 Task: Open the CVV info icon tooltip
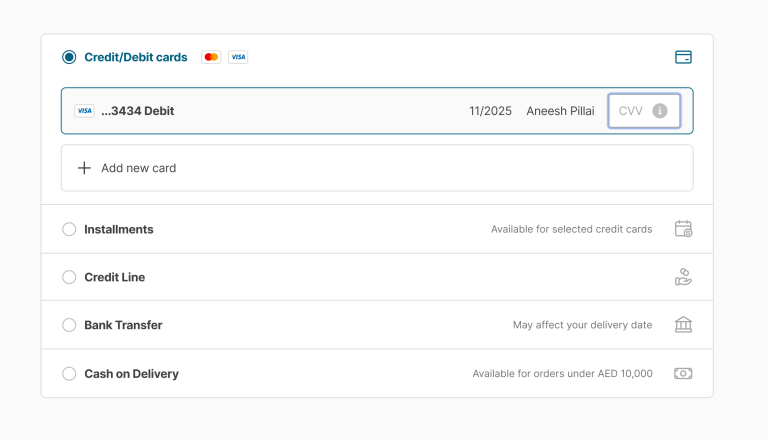[660, 111]
